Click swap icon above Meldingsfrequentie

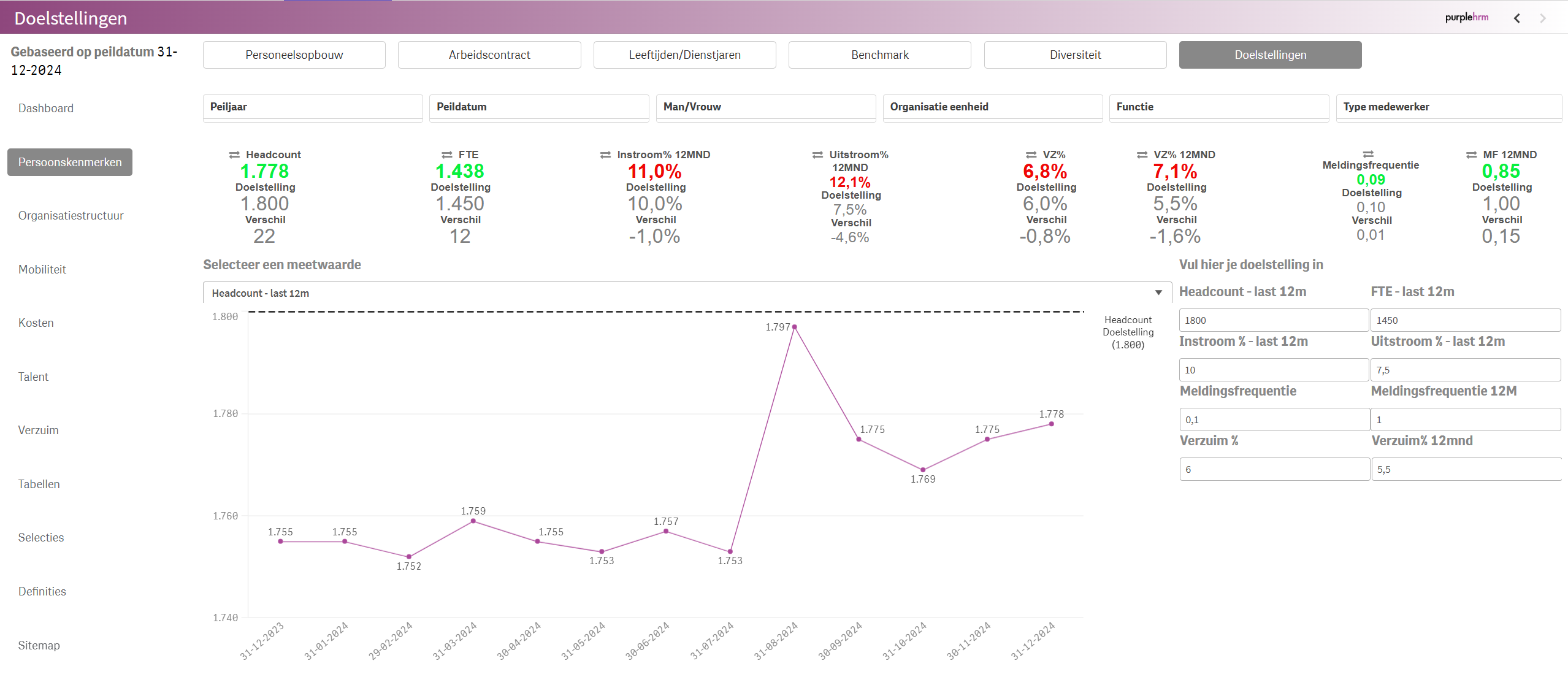pos(1368,154)
